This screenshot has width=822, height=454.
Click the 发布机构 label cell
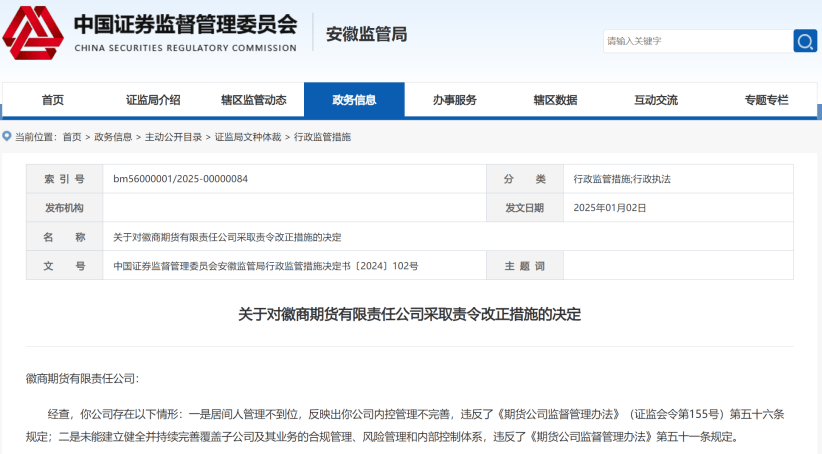(64, 208)
